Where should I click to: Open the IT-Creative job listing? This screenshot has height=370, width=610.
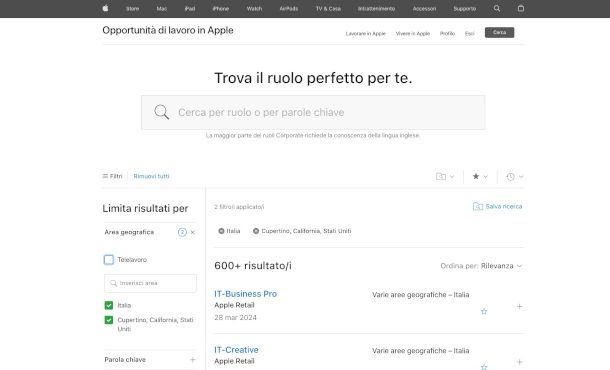(236, 350)
